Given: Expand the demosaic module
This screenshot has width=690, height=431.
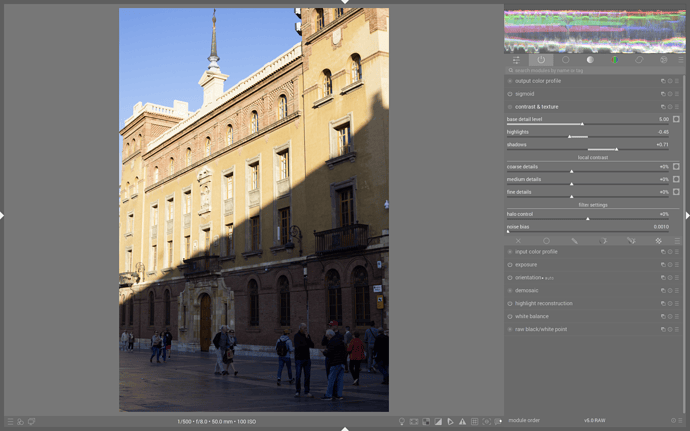Looking at the screenshot, I should pos(527,291).
